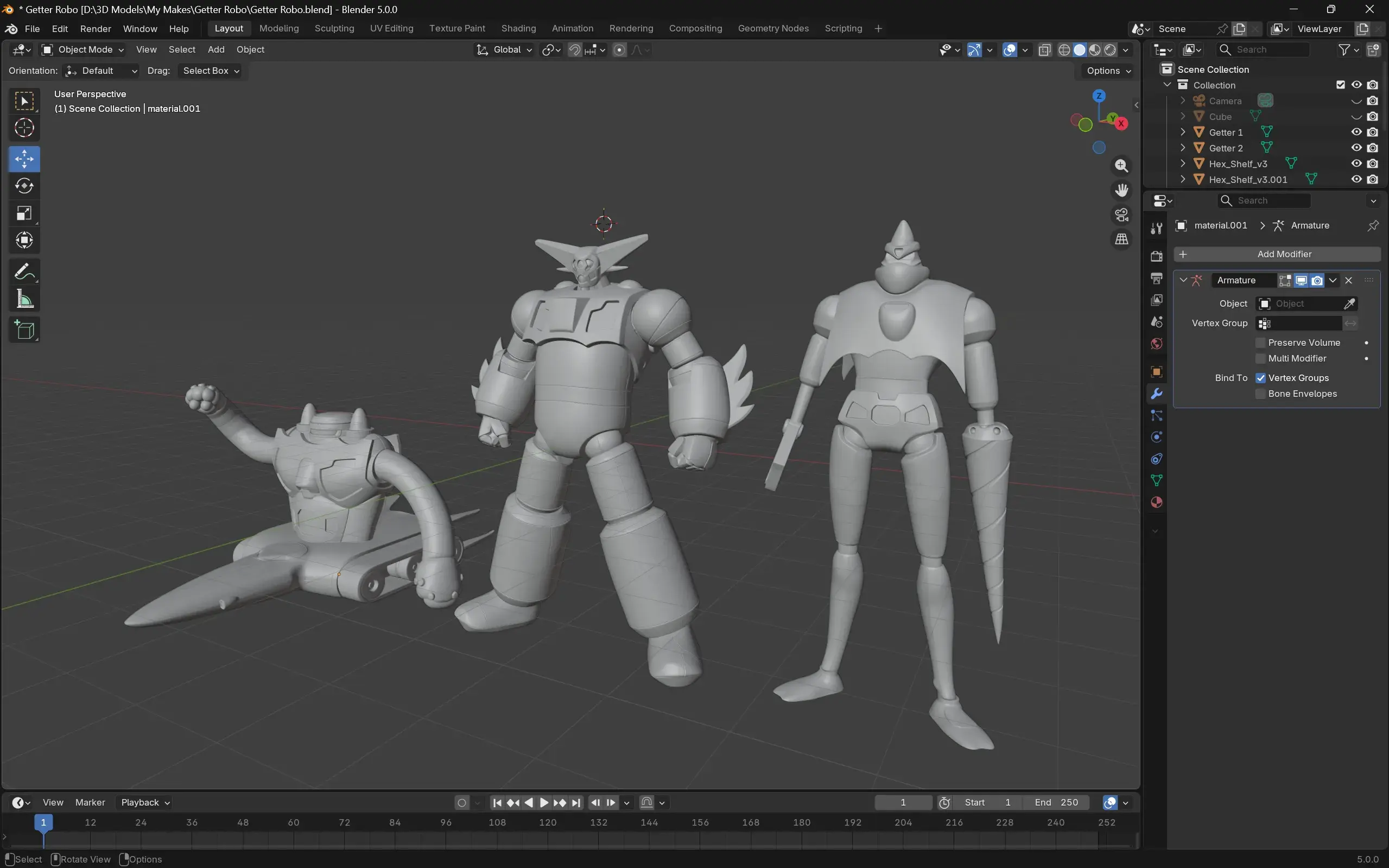Open the Output properties tab
Viewport: 1389px width, 868px height.
[1157, 278]
